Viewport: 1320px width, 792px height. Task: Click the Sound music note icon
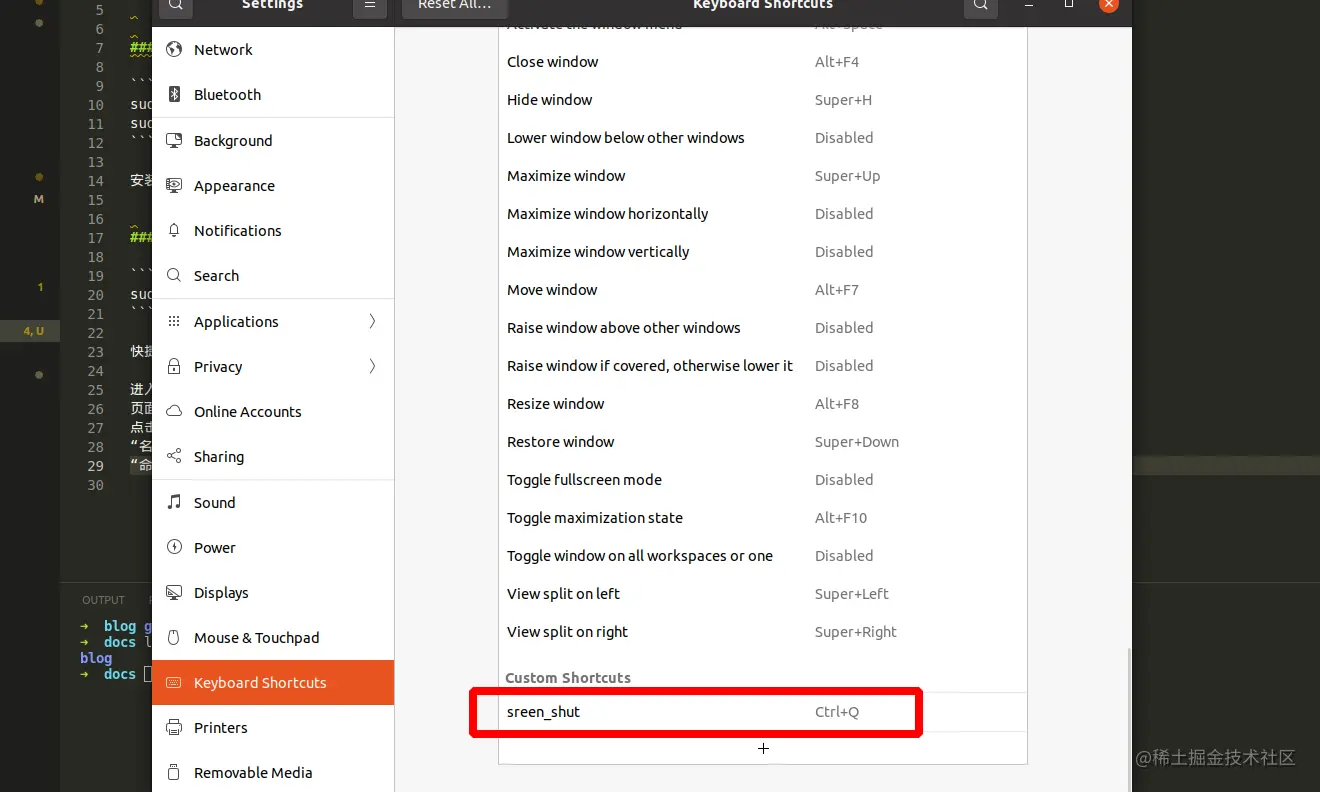[x=174, y=503]
